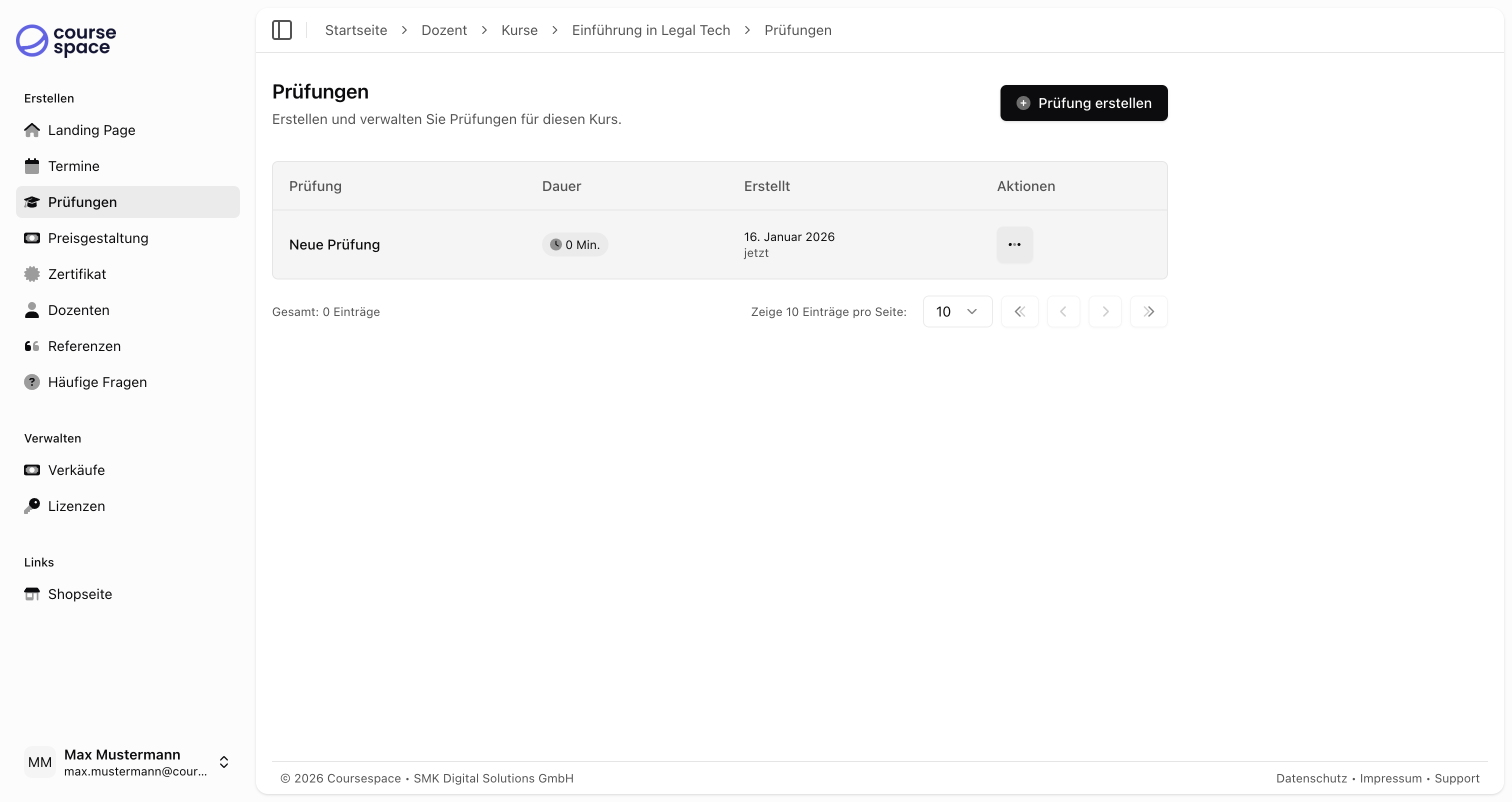Open the Shopseite link in the sidebar
Screen dimensions: 1512x802
tap(80, 594)
